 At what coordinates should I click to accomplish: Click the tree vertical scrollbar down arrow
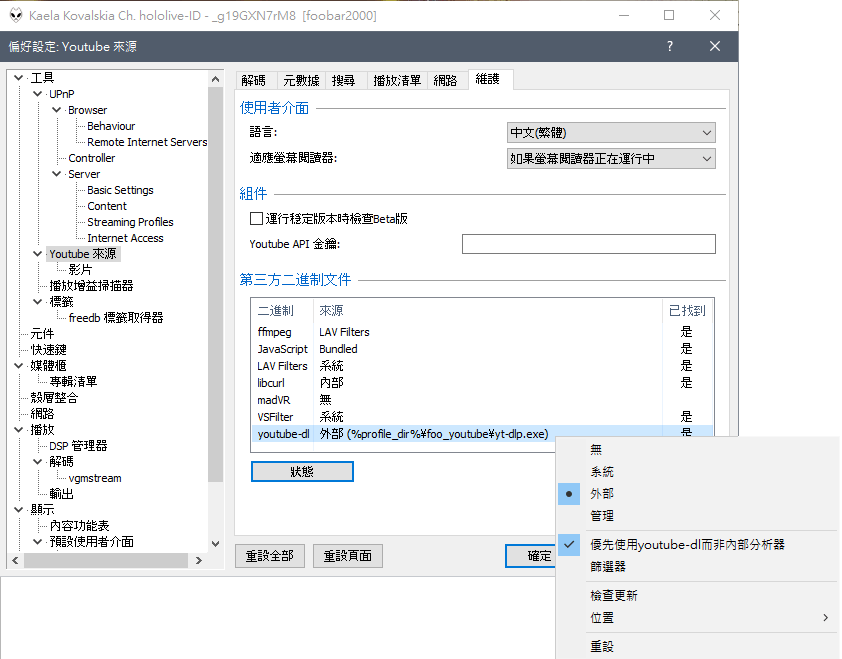click(x=215, y=543)
